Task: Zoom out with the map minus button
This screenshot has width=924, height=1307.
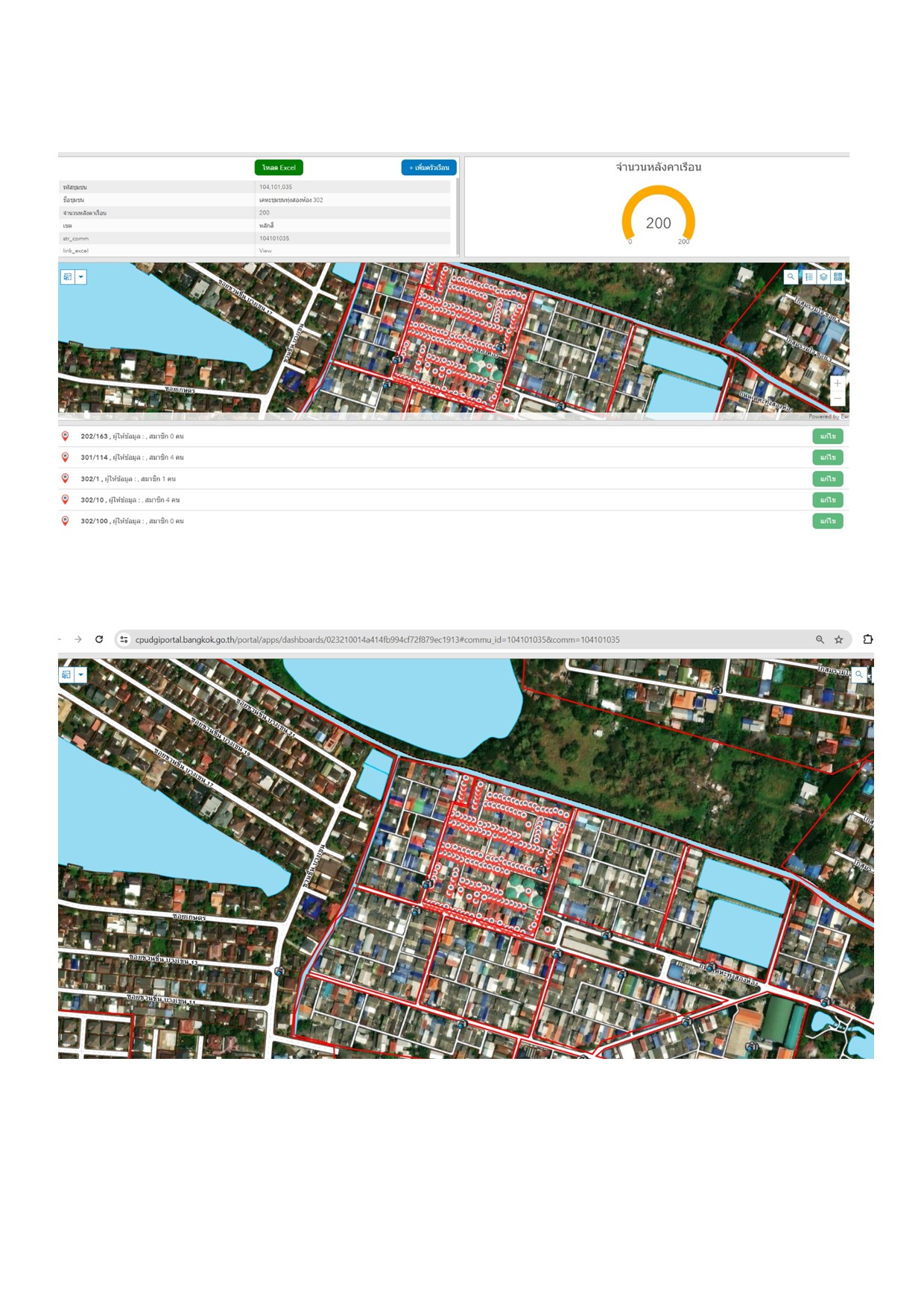Action: click(x=838, y=399)
